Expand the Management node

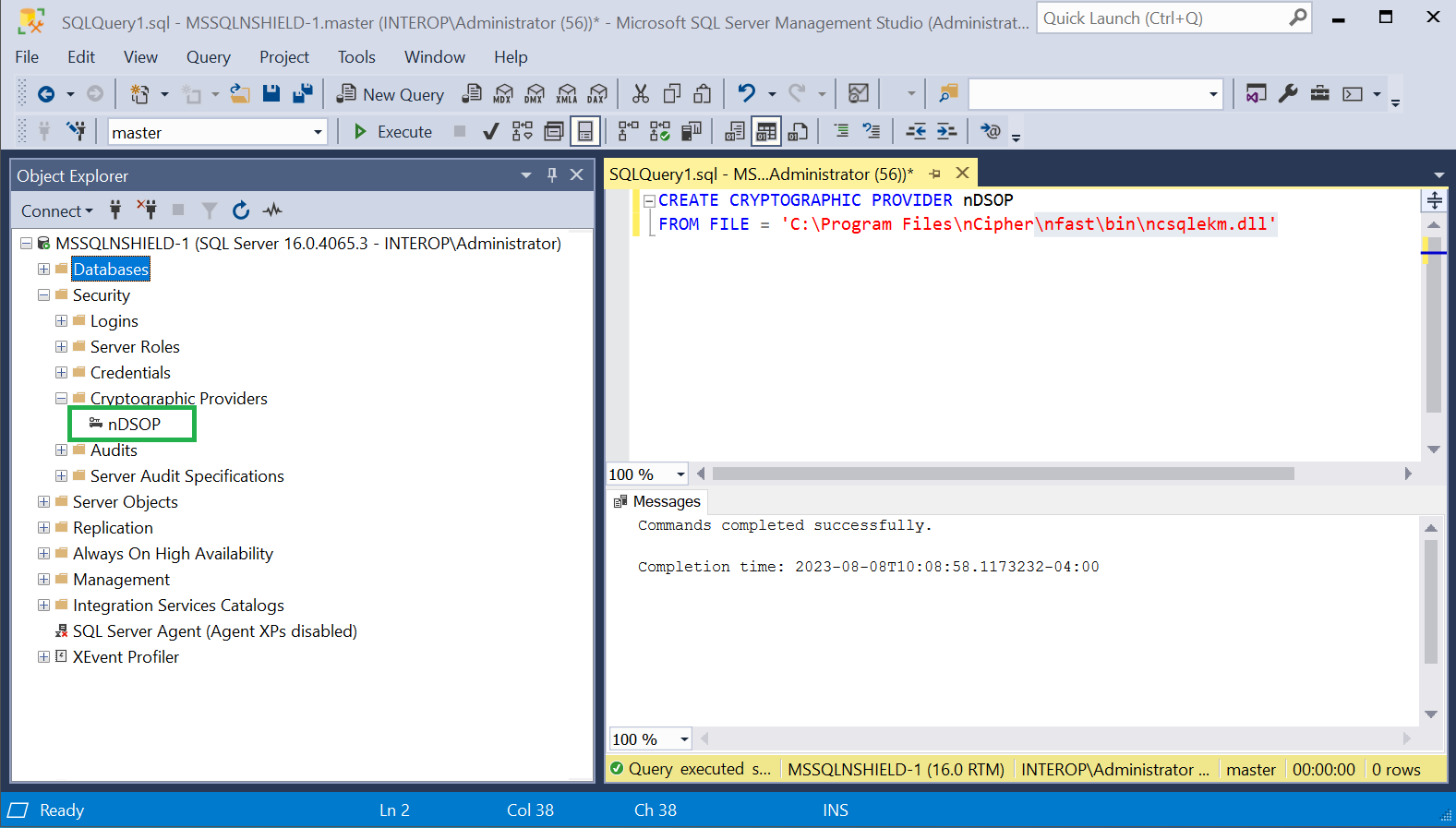click(x=43, y=579)
